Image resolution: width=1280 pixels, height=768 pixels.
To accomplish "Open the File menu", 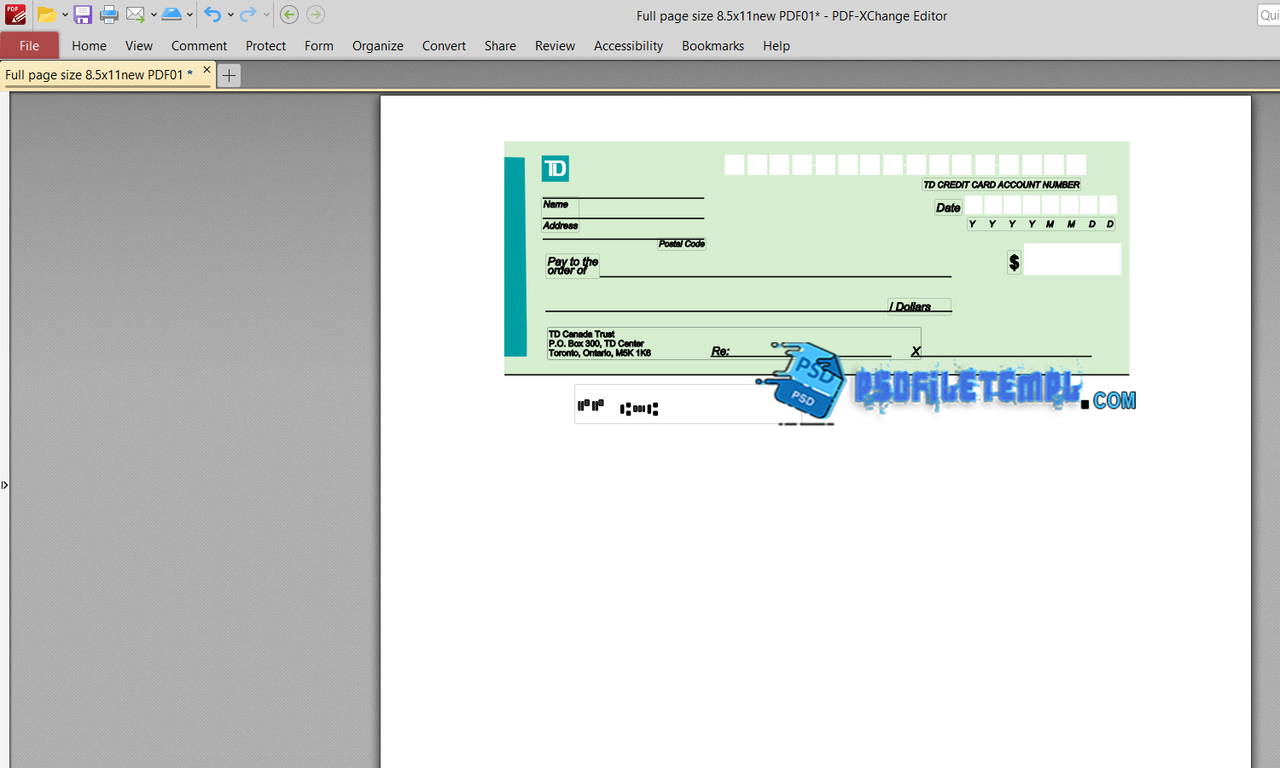I will 30,45.
